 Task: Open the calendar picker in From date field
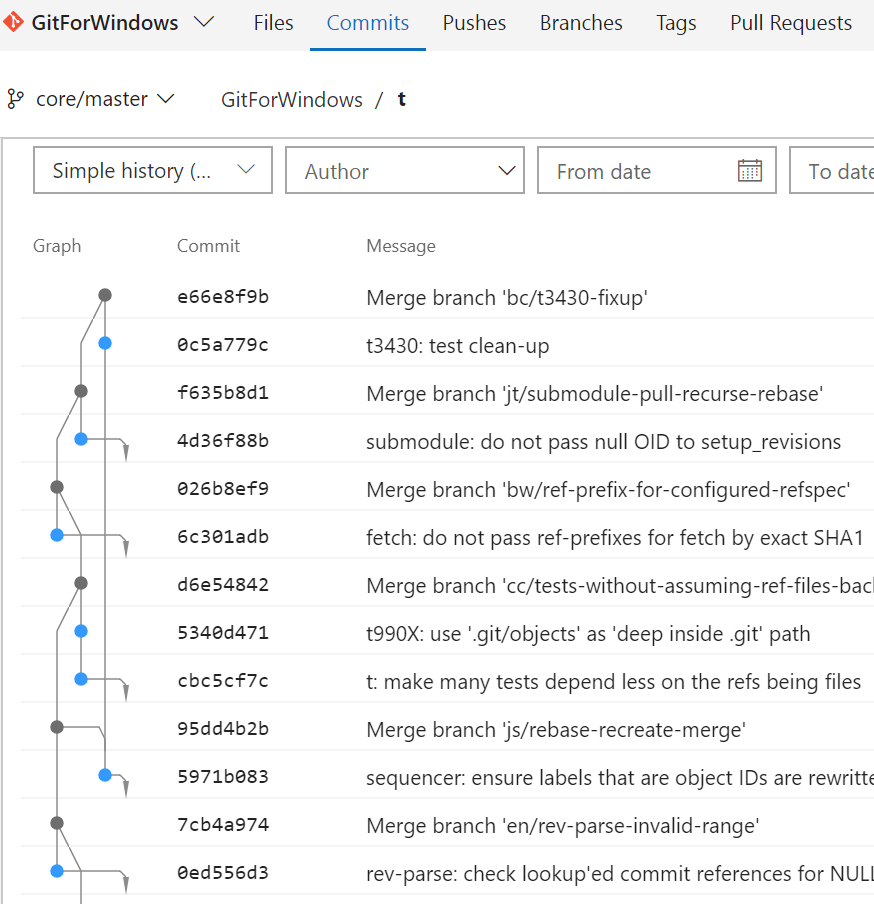coord(750,170)
